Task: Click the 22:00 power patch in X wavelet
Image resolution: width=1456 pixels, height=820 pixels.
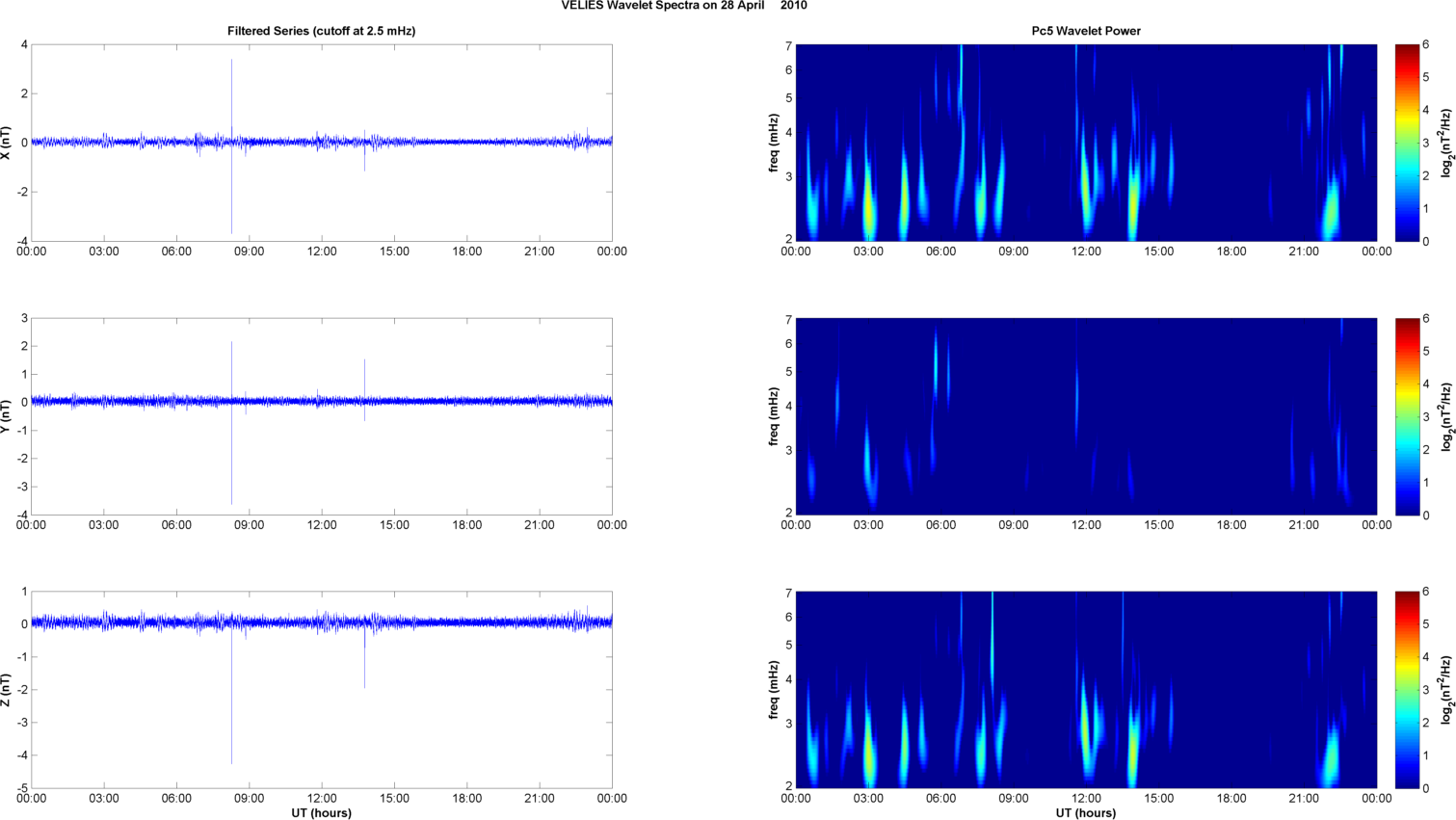Action: coord(1332,212)
